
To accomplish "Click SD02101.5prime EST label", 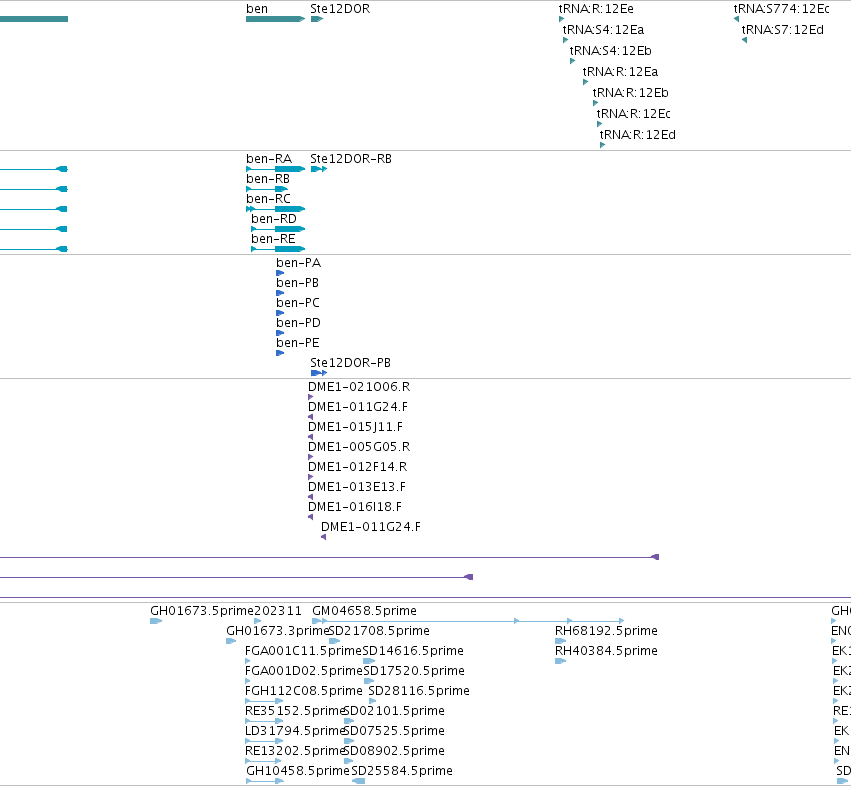I will point(394,711).
